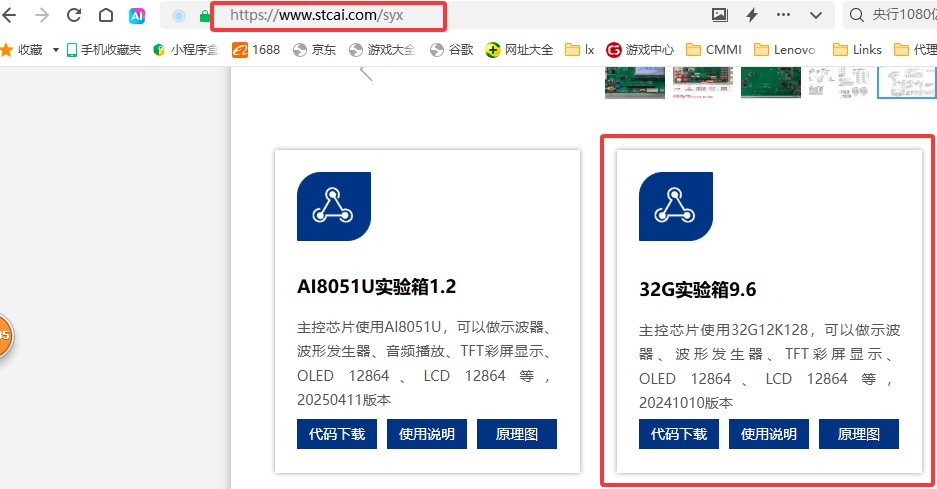The image size is (937, 489).
Task: Click the green lock security icon
Action: tap(205, 16)
